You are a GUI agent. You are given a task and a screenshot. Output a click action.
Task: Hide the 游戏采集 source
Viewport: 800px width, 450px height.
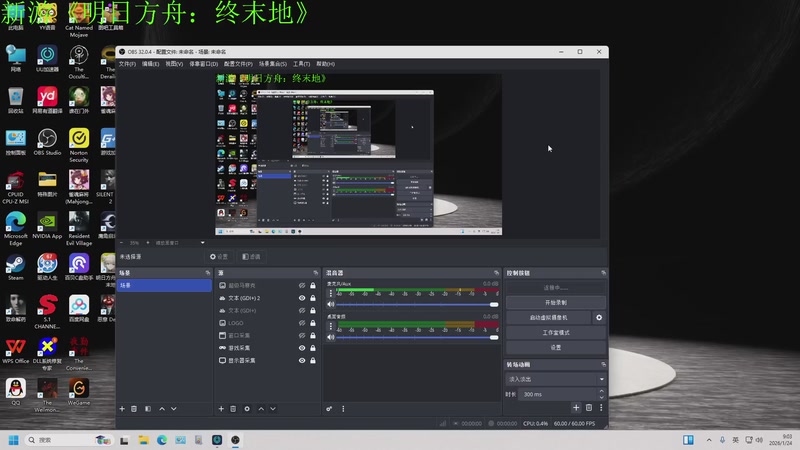pyautogui.click(x=302, y=348)
